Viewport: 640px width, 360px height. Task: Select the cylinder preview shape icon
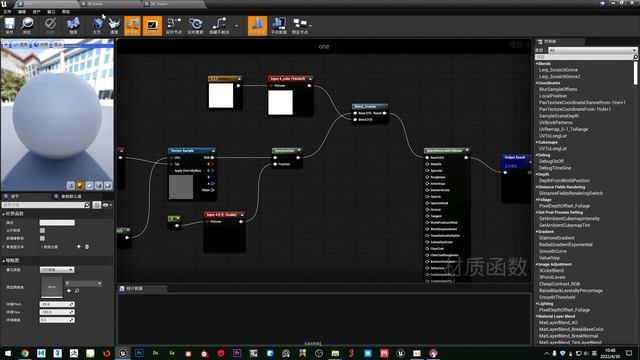pos(71,186)
